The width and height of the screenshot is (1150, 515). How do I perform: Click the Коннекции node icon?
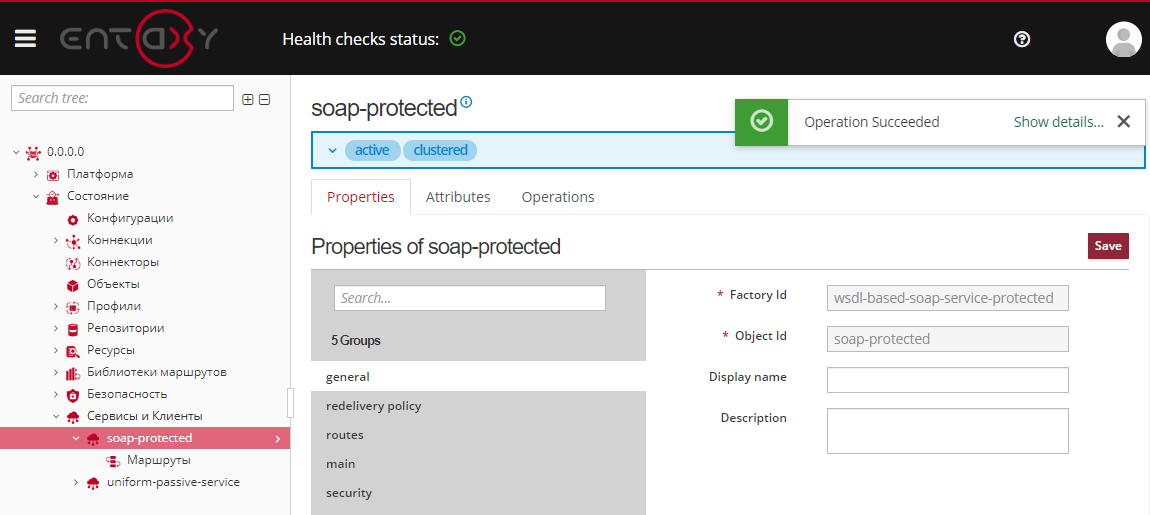pos(73,241)
